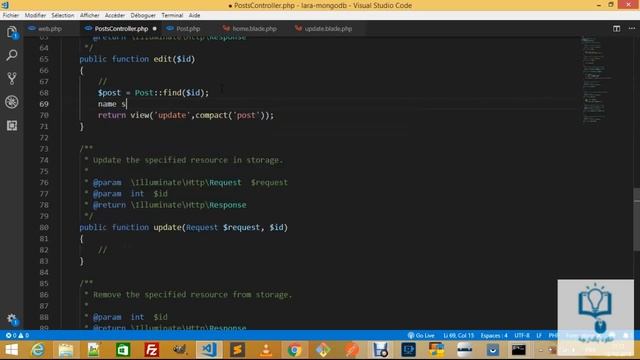Viewport: 640px width, 360px height.
Task: Click the VS Code logo in title bar
Action: (x=5, y=5)
